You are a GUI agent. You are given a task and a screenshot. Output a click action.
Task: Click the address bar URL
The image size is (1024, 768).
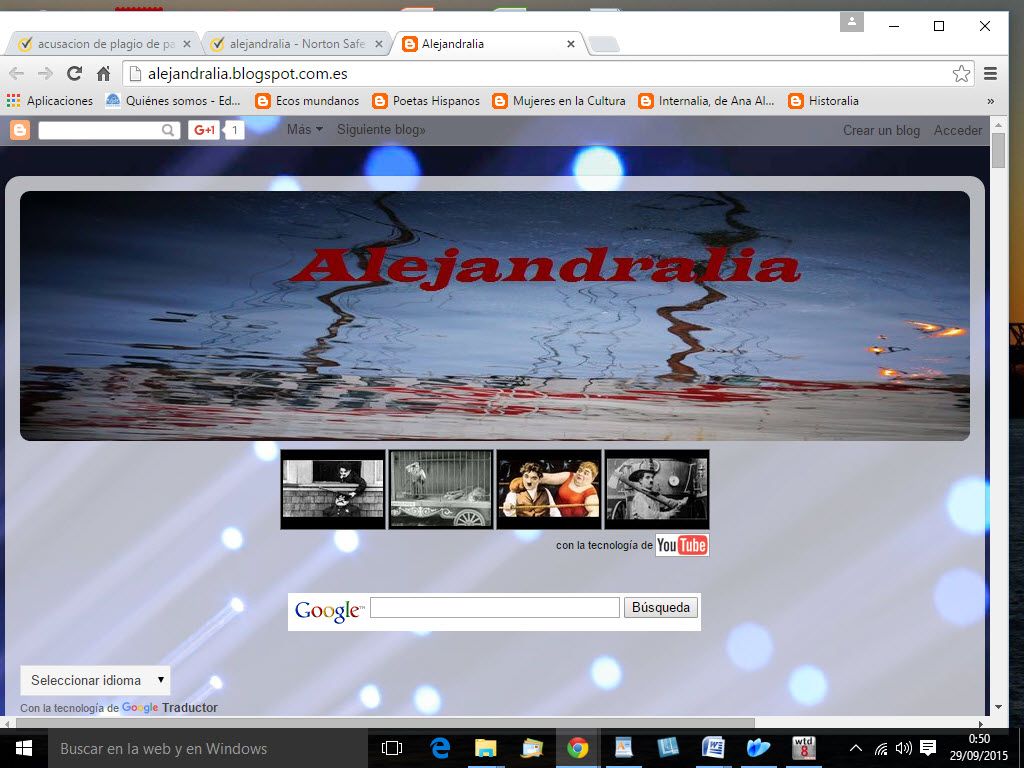click(x=248, y=74)
